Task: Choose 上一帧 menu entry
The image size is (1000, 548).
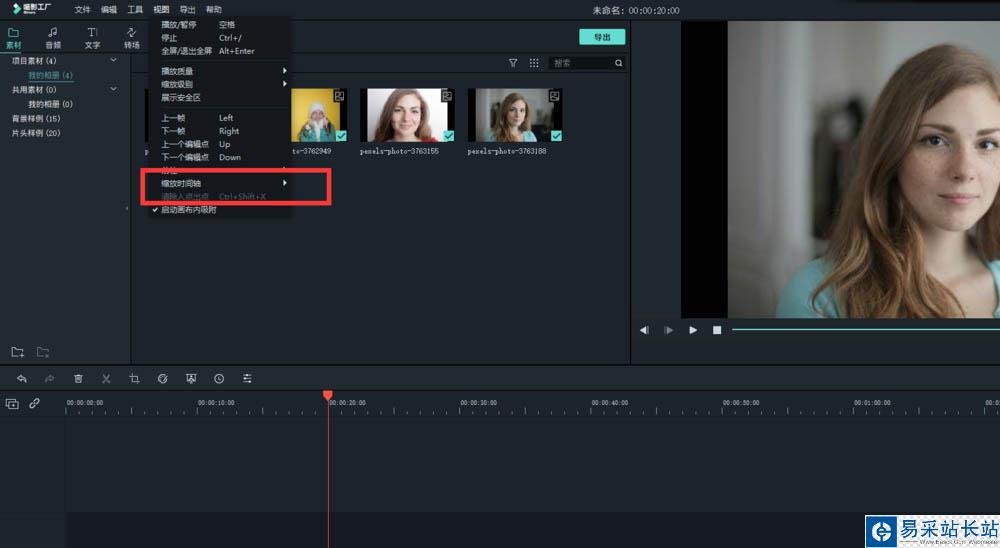Action: click(x=220, y=118)
